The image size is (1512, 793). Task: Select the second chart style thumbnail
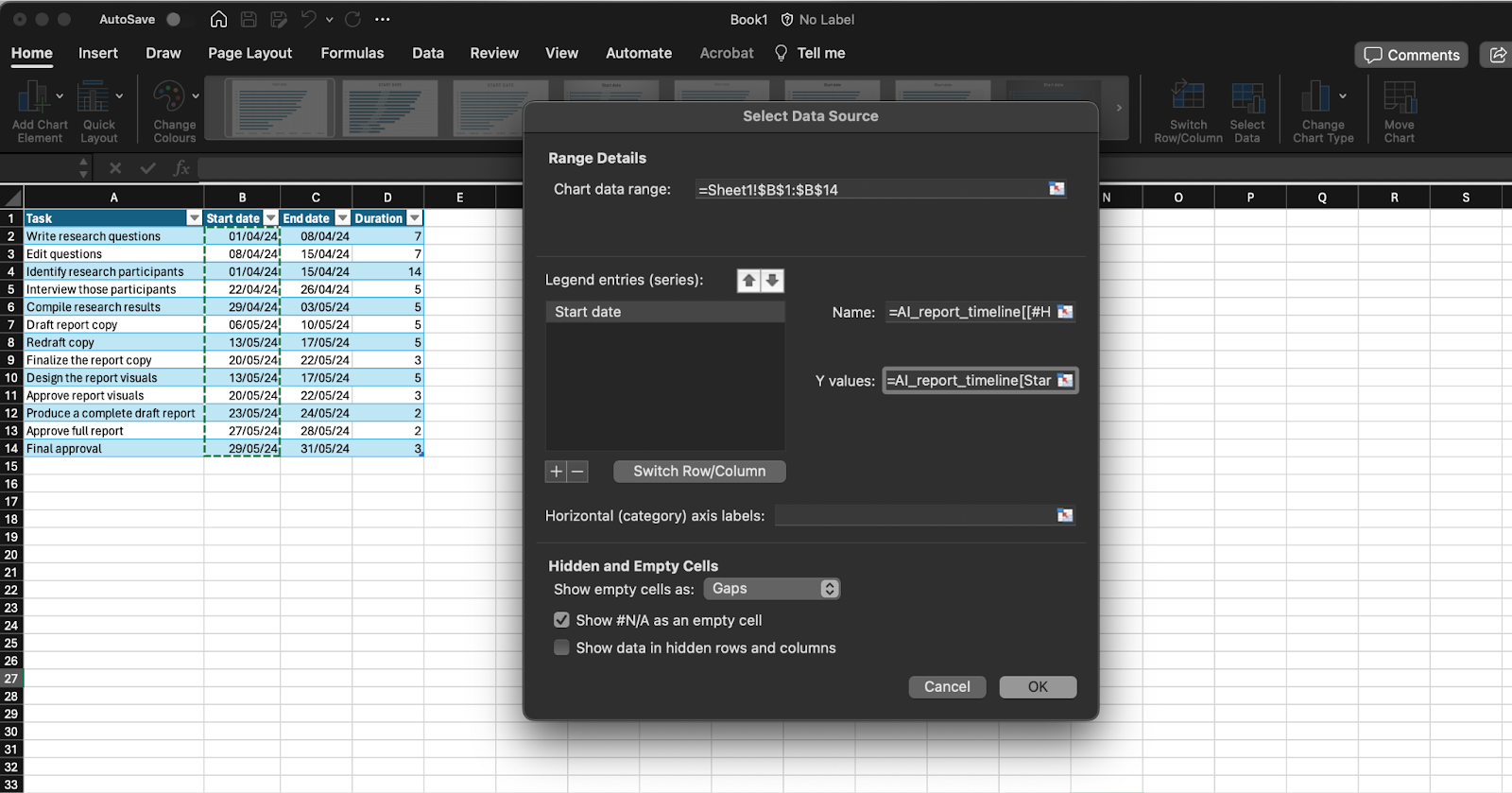(x=389, y=108)
